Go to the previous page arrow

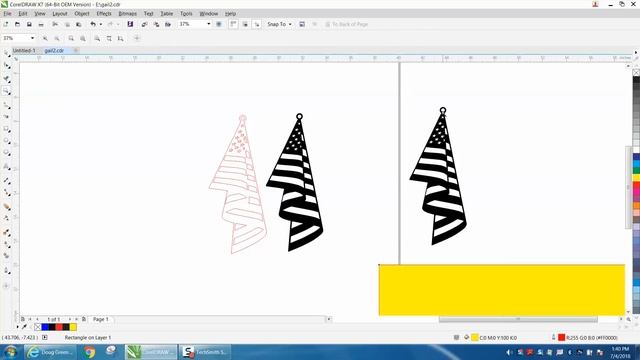38,319
